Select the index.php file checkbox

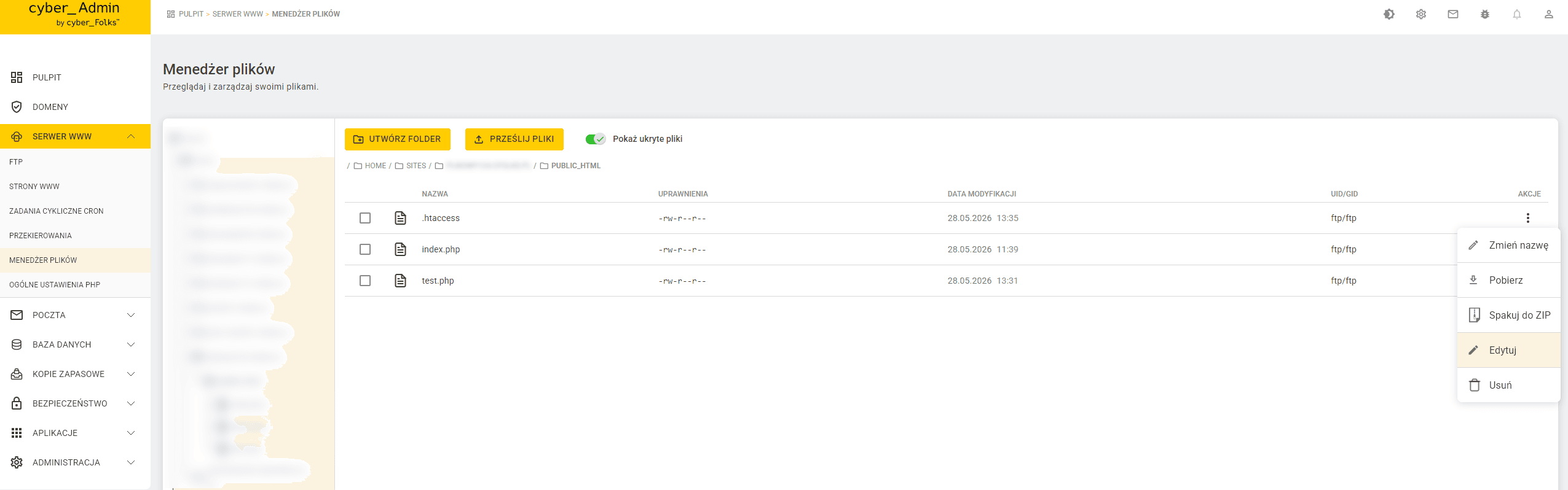[x=365, y=249]
